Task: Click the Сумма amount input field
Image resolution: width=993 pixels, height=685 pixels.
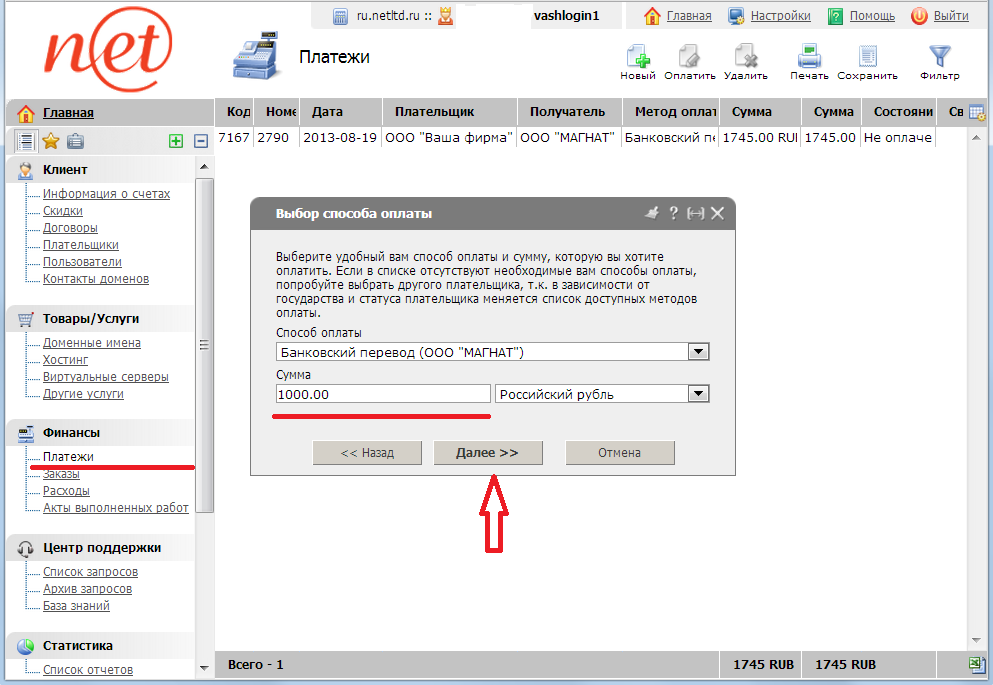Action: 383,394
